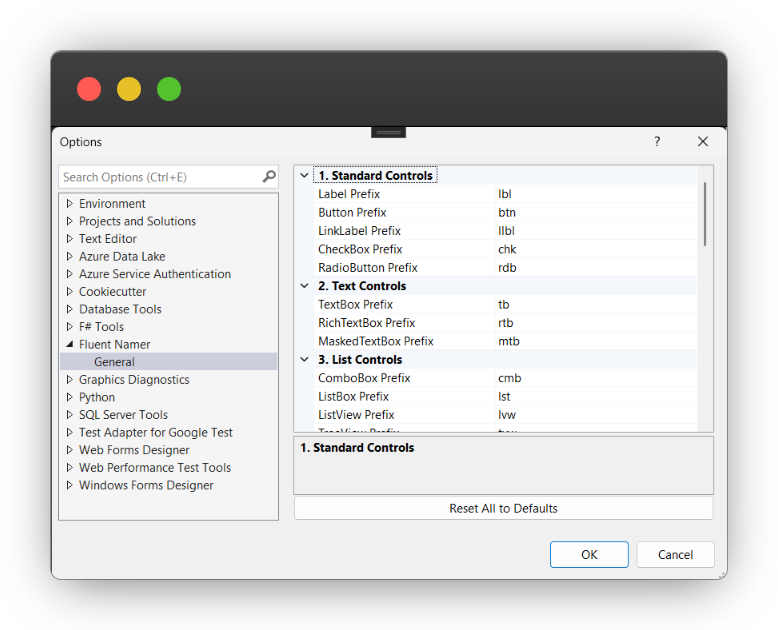Select the Database Tools tree item
The height and width of the screenshot is (630, 778).
click(x=120, y=309)
